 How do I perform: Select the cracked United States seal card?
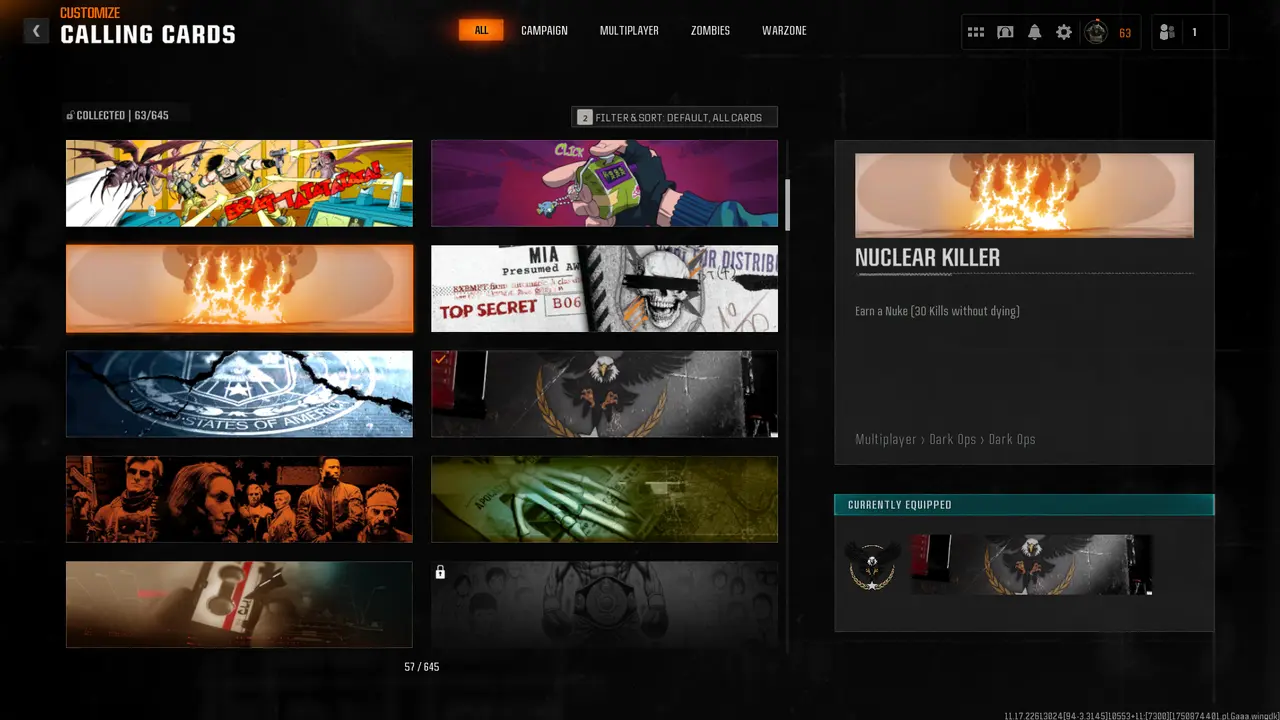(239, 394)
